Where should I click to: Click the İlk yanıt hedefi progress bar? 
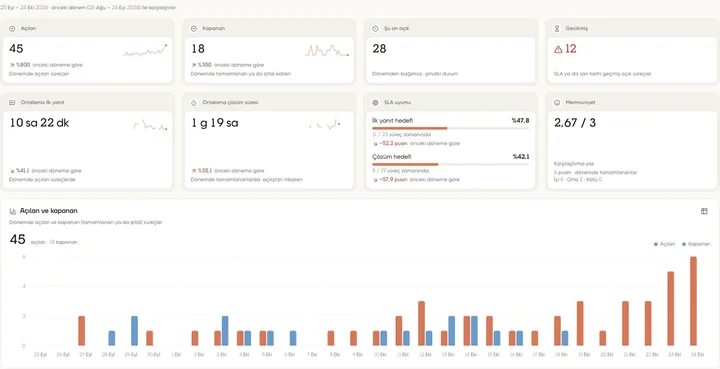point(450,129)
